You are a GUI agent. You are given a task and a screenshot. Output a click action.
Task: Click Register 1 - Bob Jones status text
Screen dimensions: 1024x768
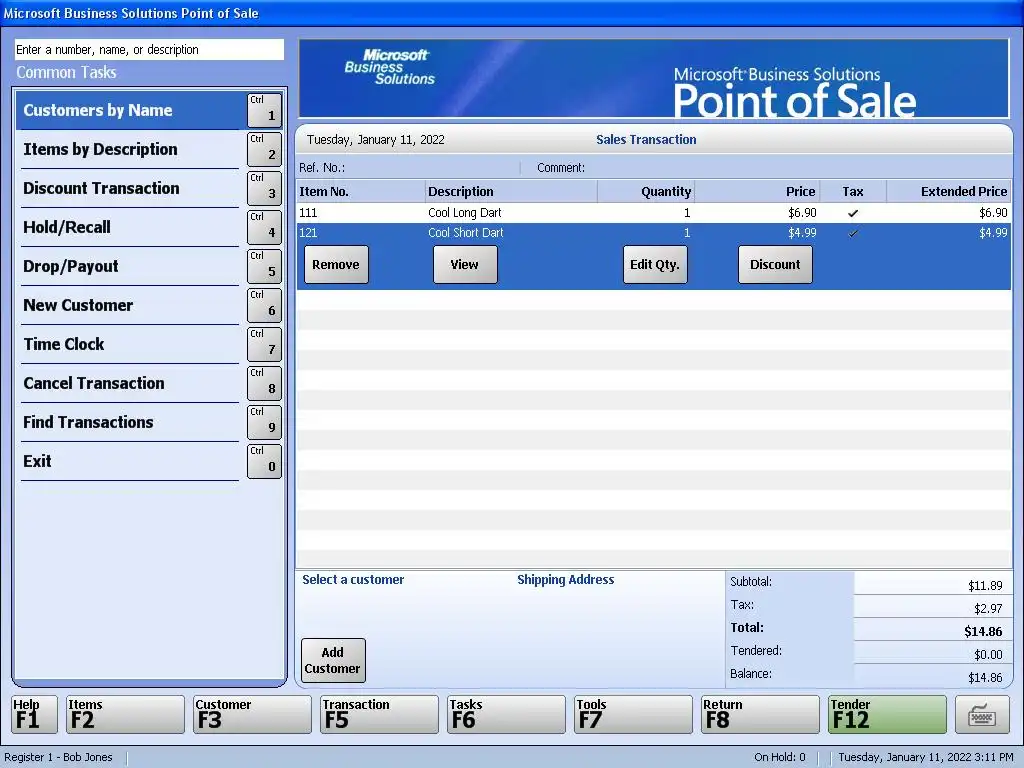coord(58,758)
